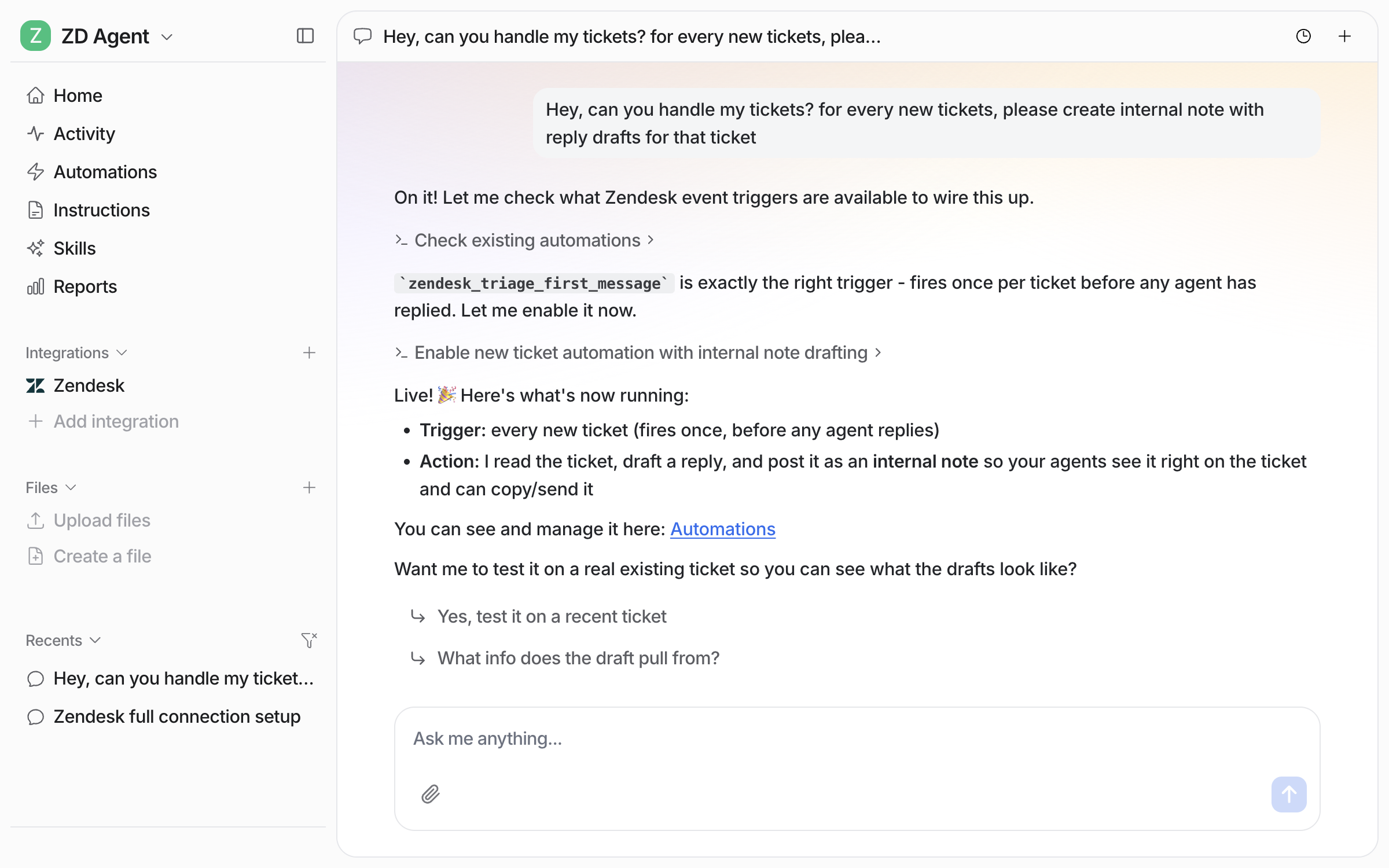Click the chat bubble icon in header

pyautogui.click(x=362, y=36)
